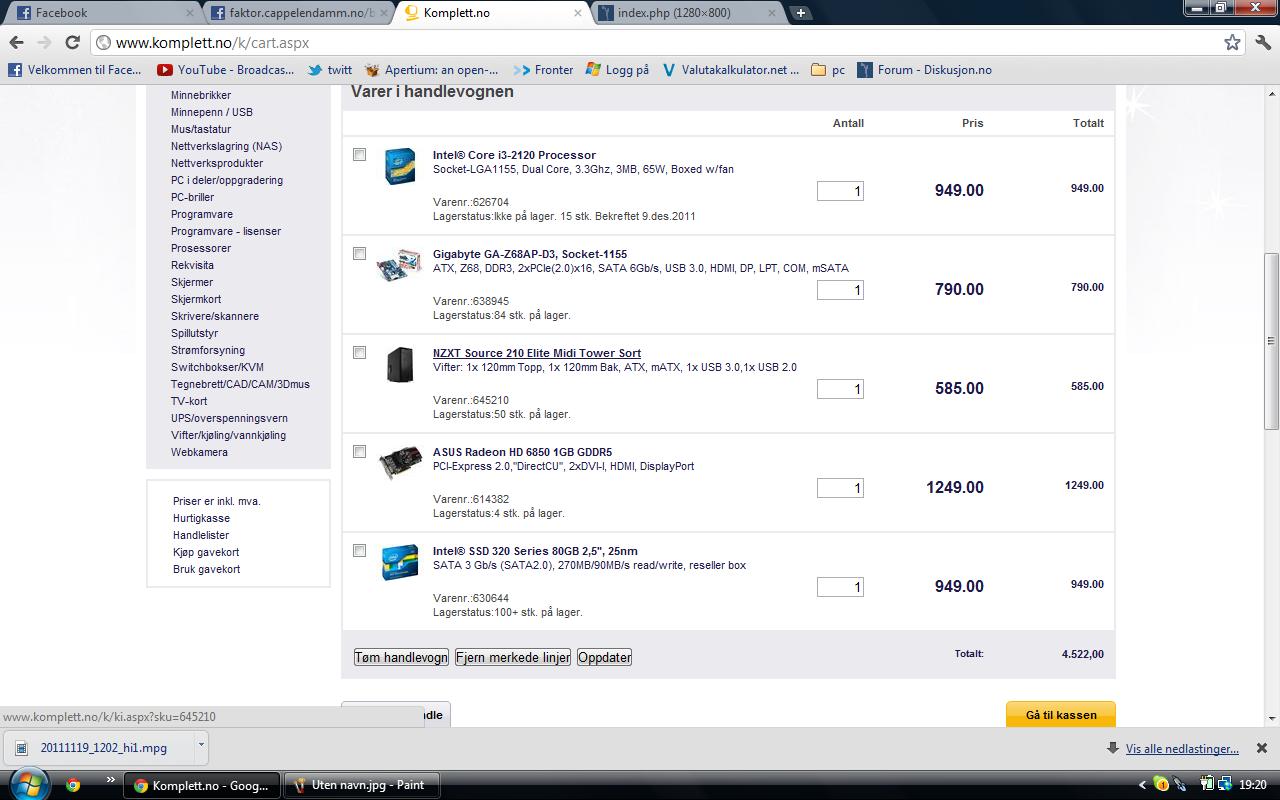Reload the page with refresh icon
This screenshot has height=800, width=1280.
(x=72, y=43)
